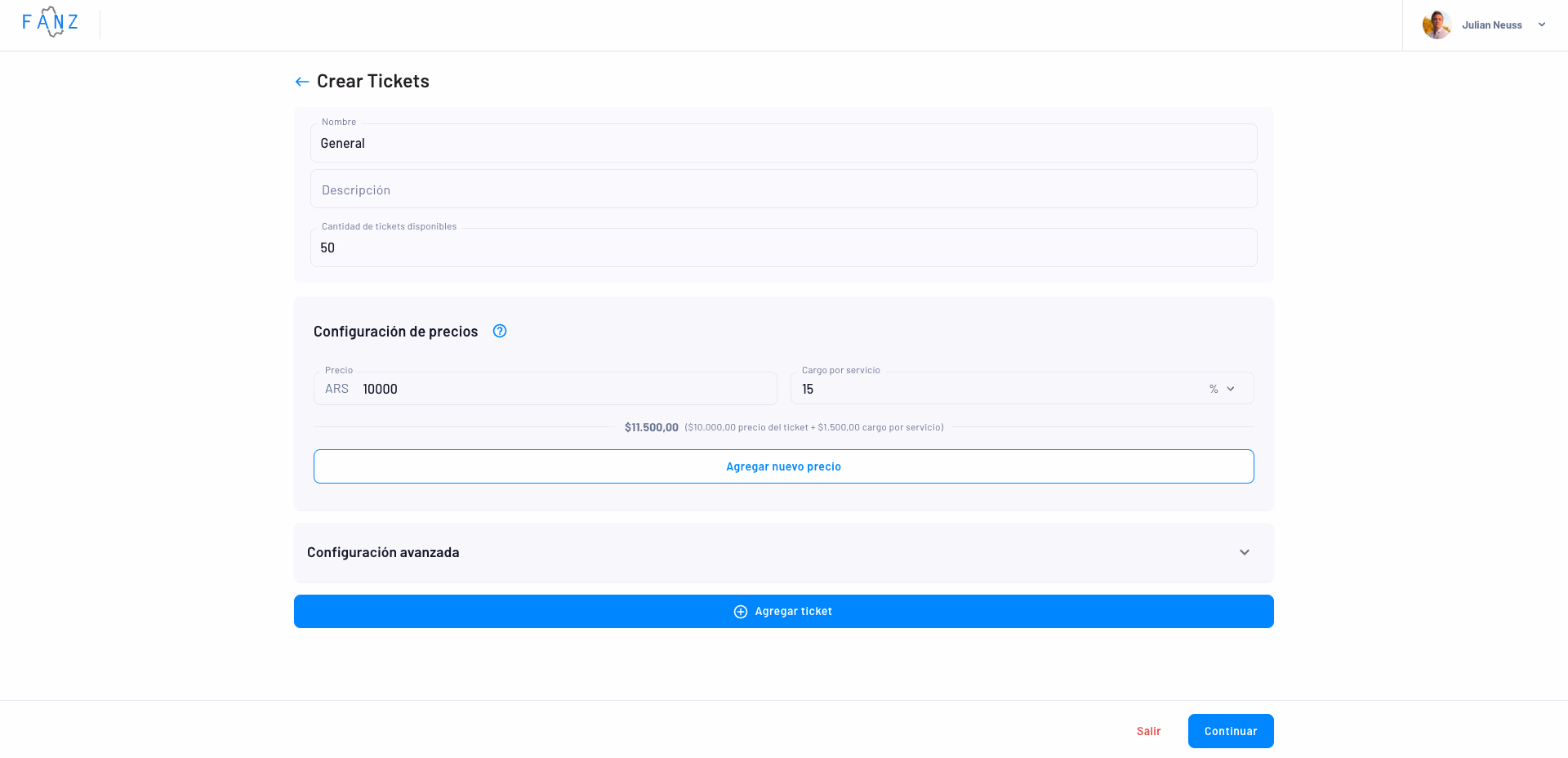The height and width of the screenshot is (758, 1568).
Task: Click the Julian Neuss username label
Action: click(1491, 25)
